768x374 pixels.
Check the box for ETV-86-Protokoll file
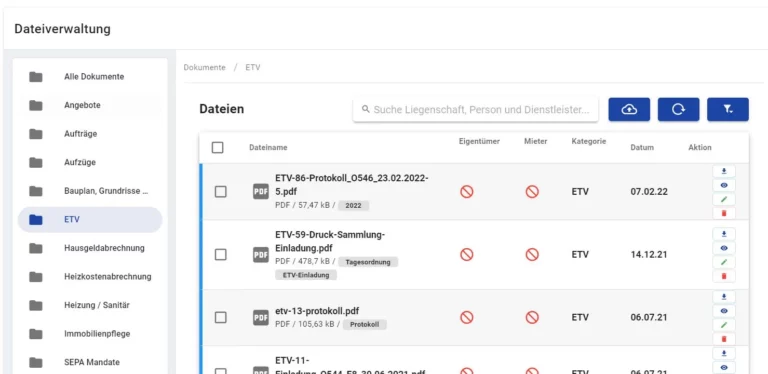221,191
